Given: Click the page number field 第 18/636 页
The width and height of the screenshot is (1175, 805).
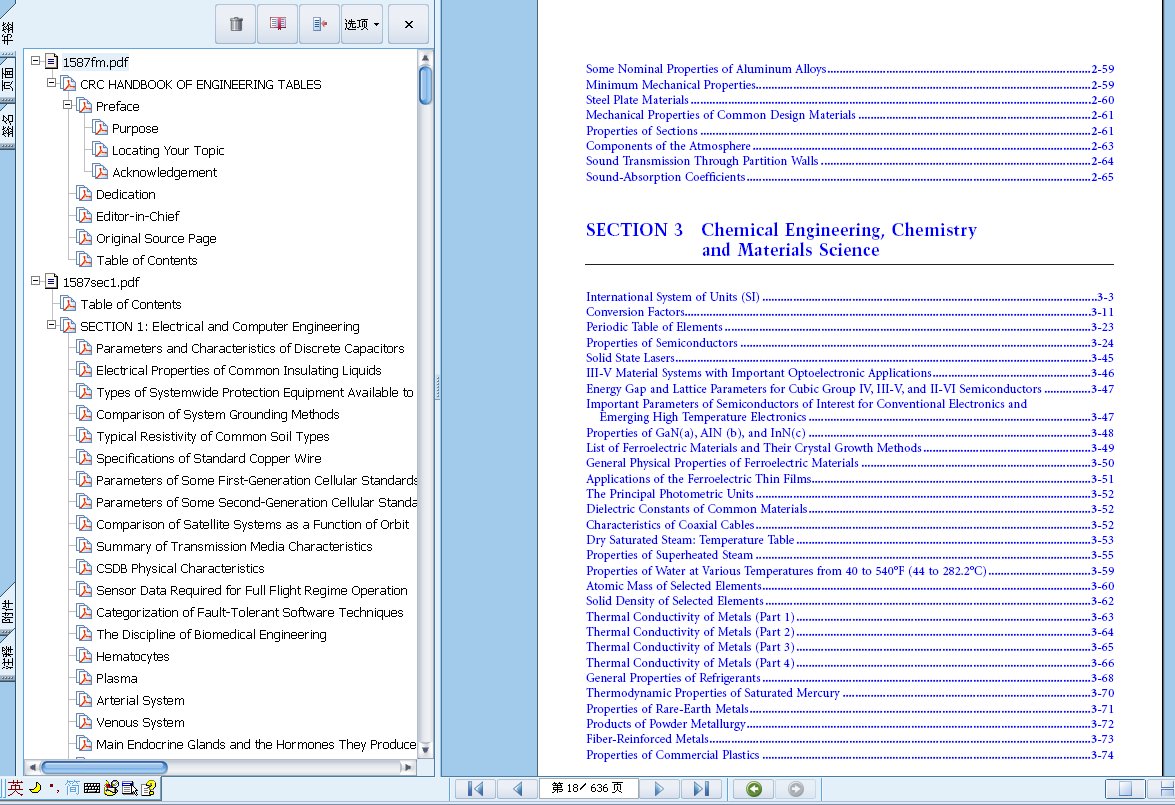Looking at the screenshot, I should pyautogui.click(x=588, y=788).
